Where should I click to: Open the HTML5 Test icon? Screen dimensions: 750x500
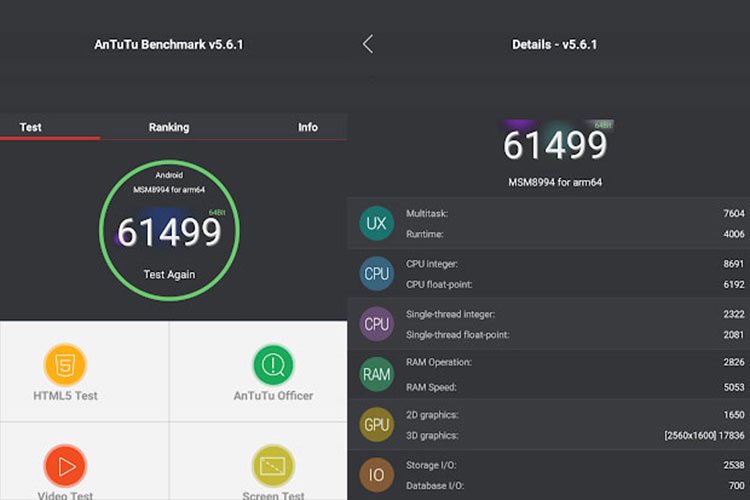pos(65,365)
